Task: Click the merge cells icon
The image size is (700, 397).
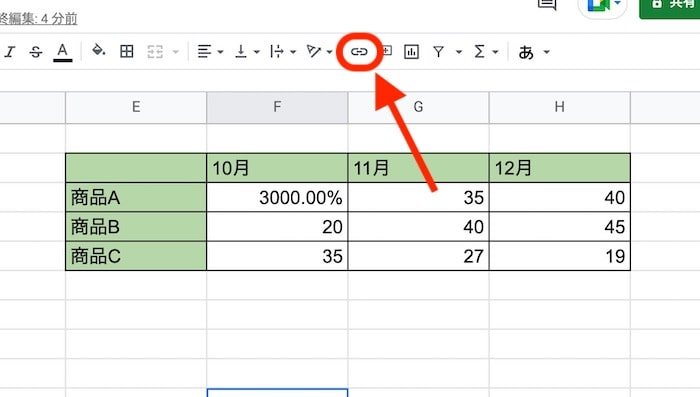Action: (155, 52)
